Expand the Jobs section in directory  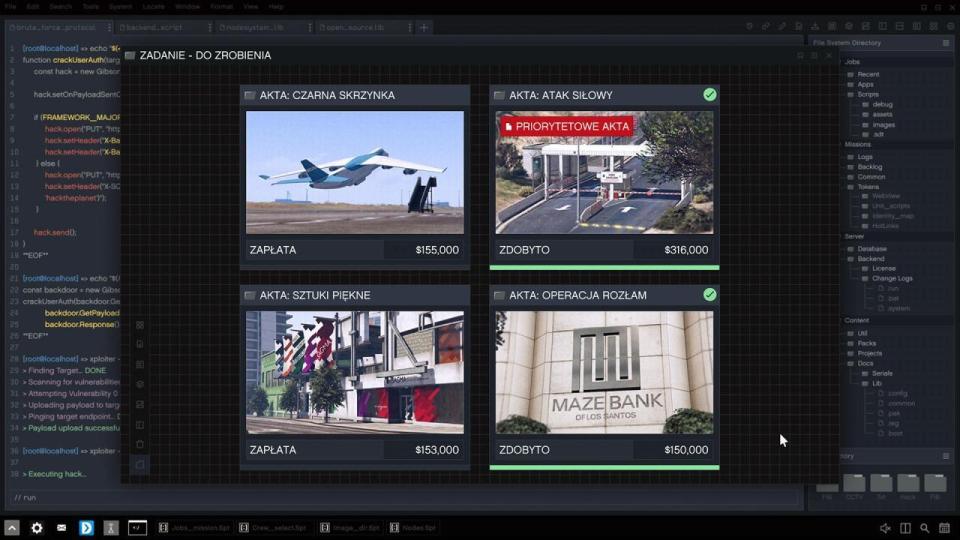pos(852,62)
